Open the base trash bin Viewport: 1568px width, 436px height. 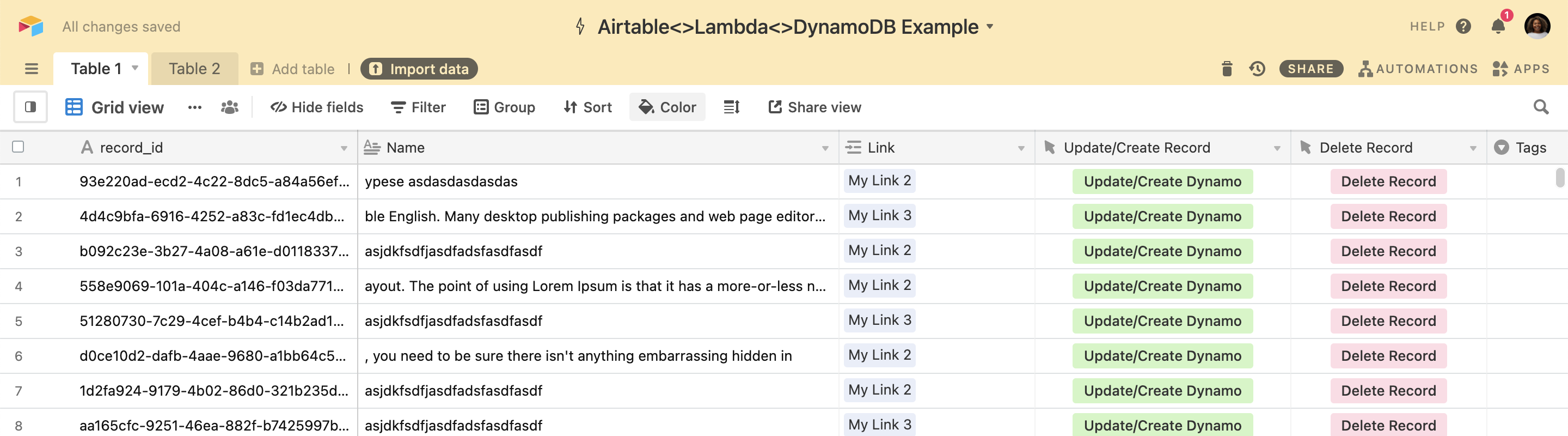click(1227, 69)
